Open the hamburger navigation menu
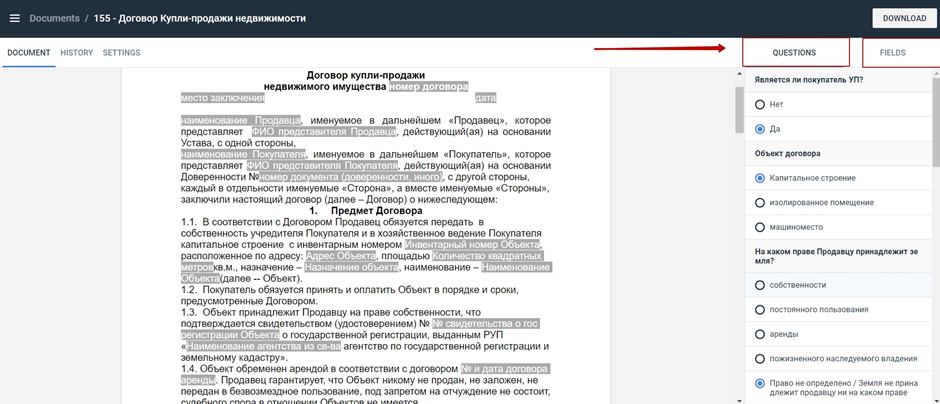 click(14, 18)
